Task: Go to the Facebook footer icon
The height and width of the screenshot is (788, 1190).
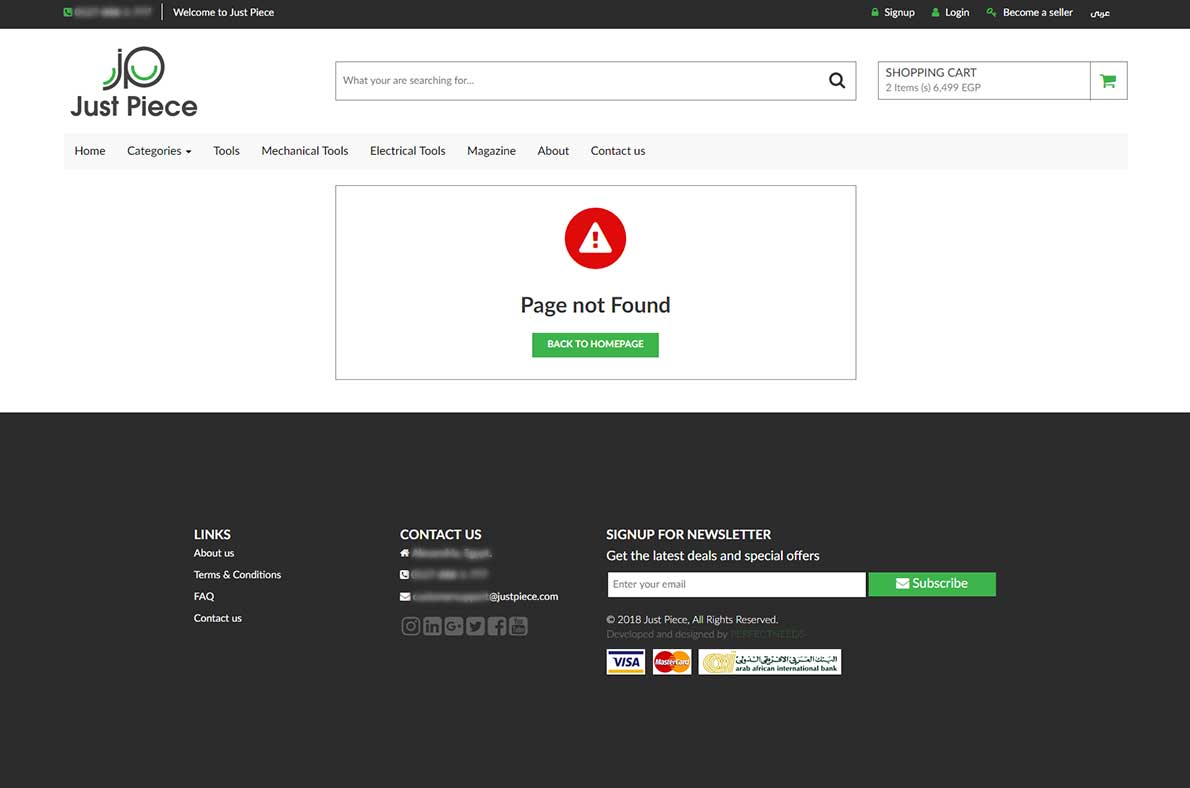Action: [497, 626]
